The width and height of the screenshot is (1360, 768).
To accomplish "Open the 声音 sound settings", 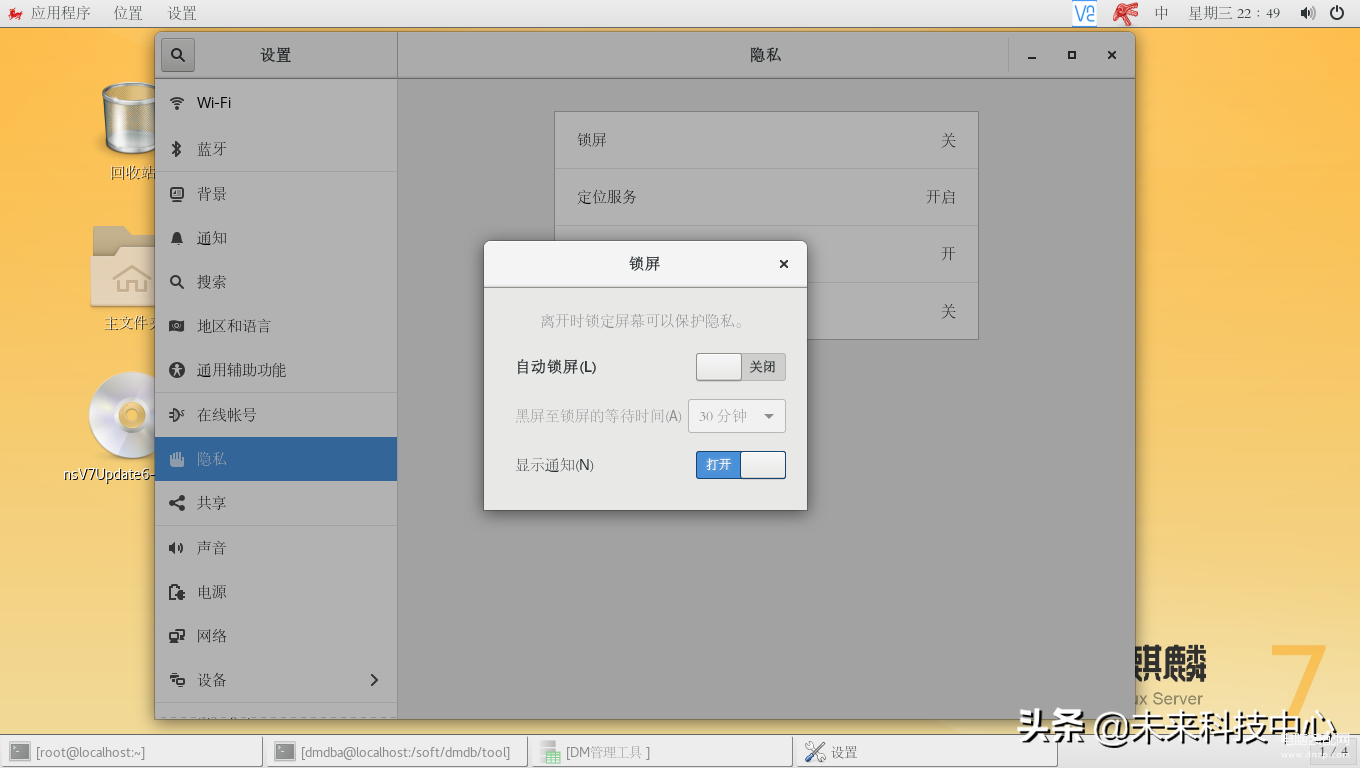I will [x=276, y=548].
